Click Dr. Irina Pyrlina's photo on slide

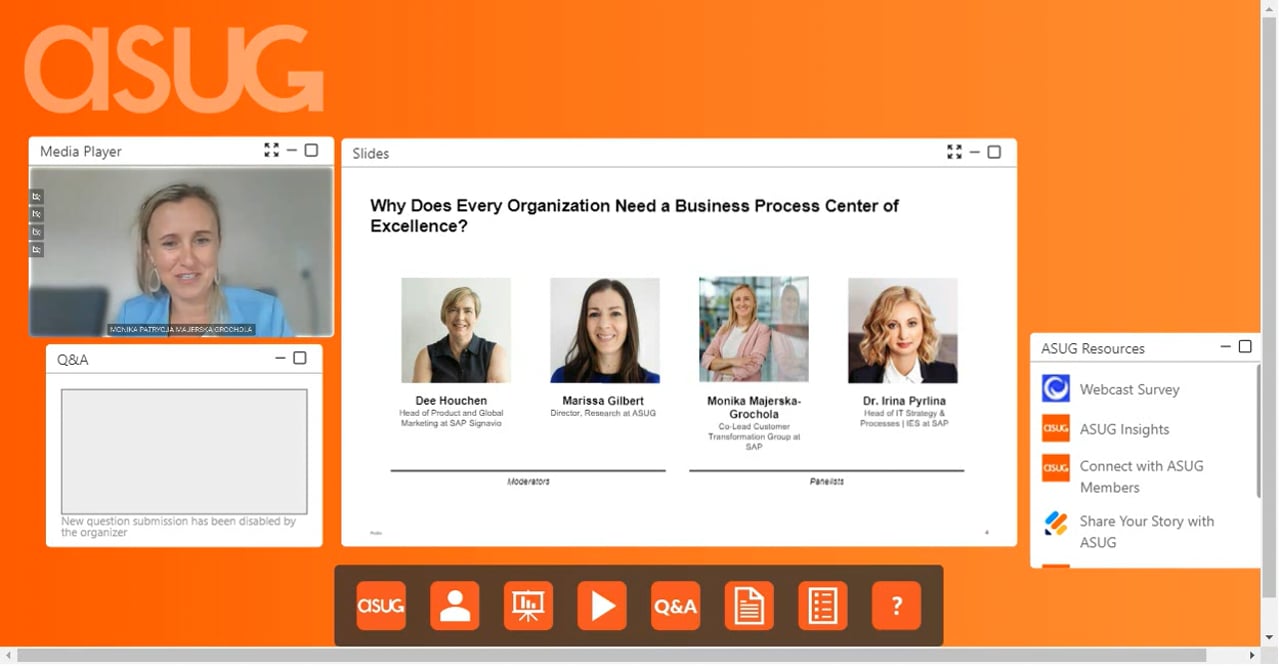tap(903, 330)
